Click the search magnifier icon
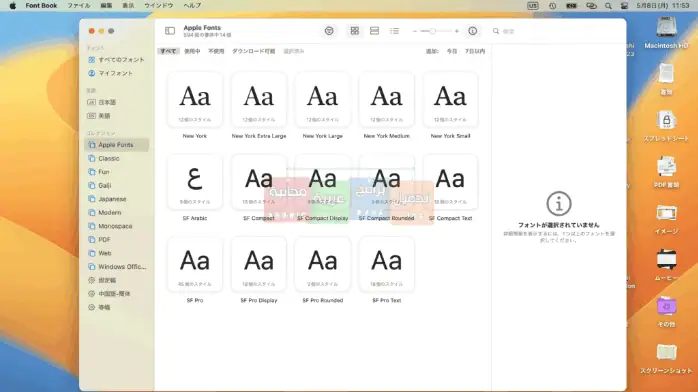698x392 pixels. (495, 31)
